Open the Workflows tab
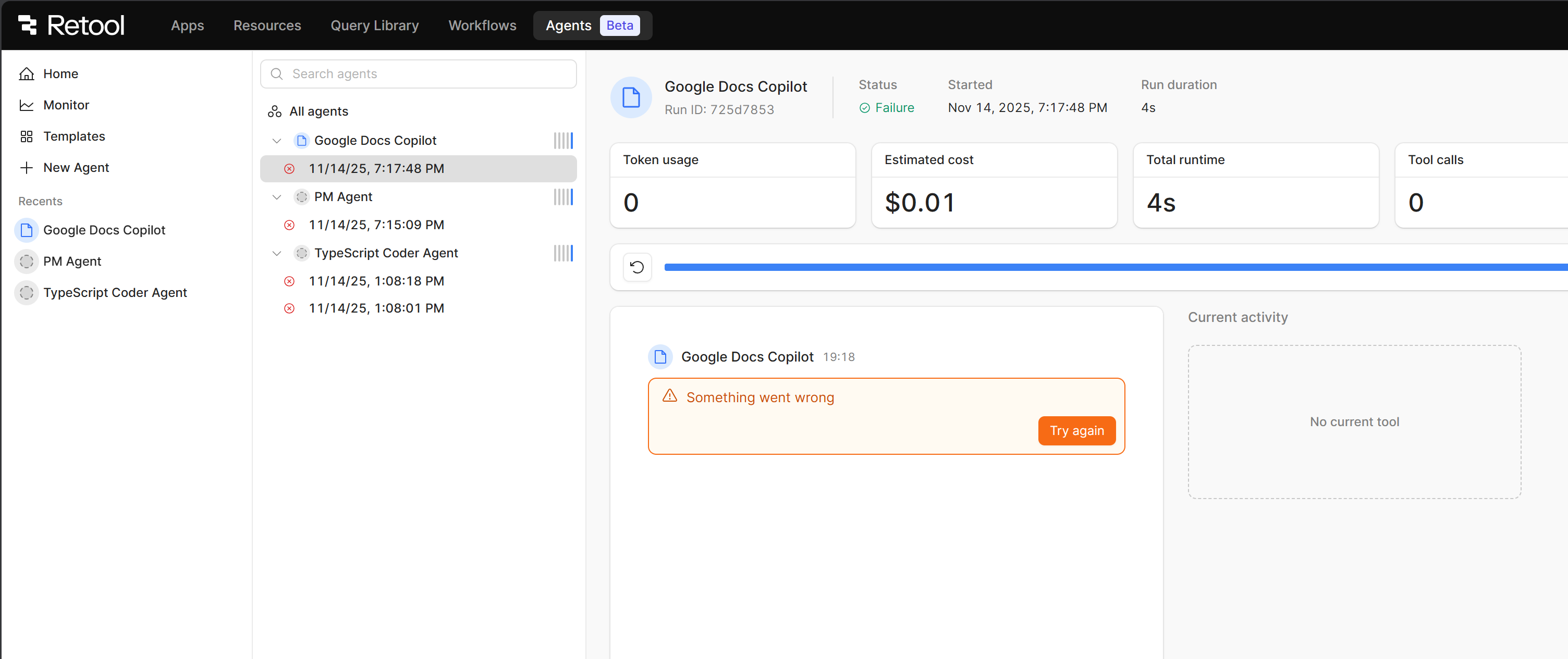The width and height of the screenshot is (1568, 659). (482, 26)
